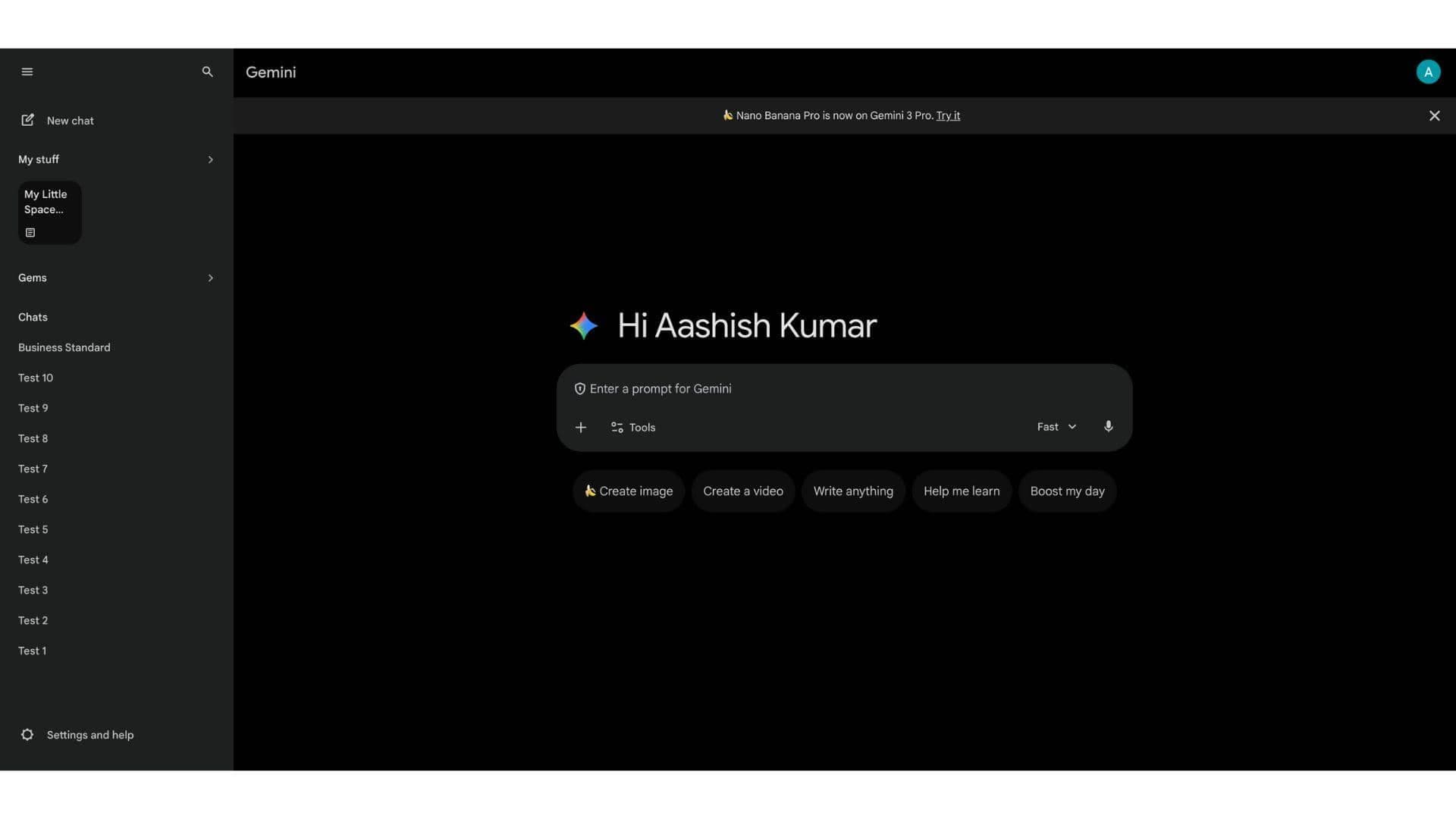This screenshot has width=1456, height=819.
Task: Dismiss the Nano Banana Pro banner
Action: pos(1434,116)
